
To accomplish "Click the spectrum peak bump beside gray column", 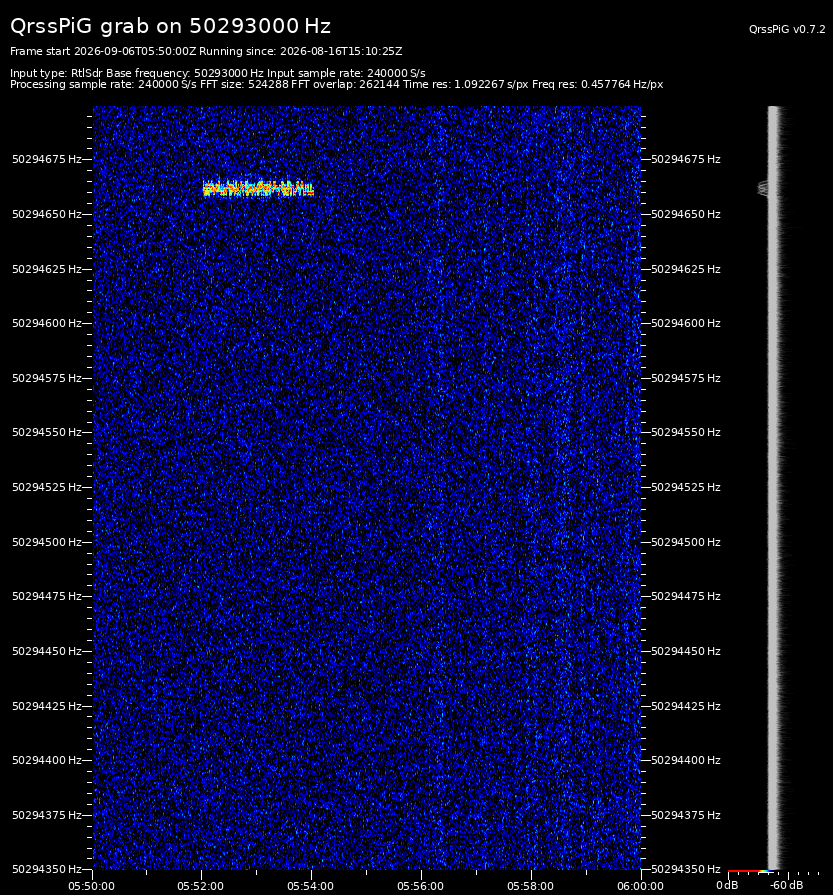I will coord(763,188).
